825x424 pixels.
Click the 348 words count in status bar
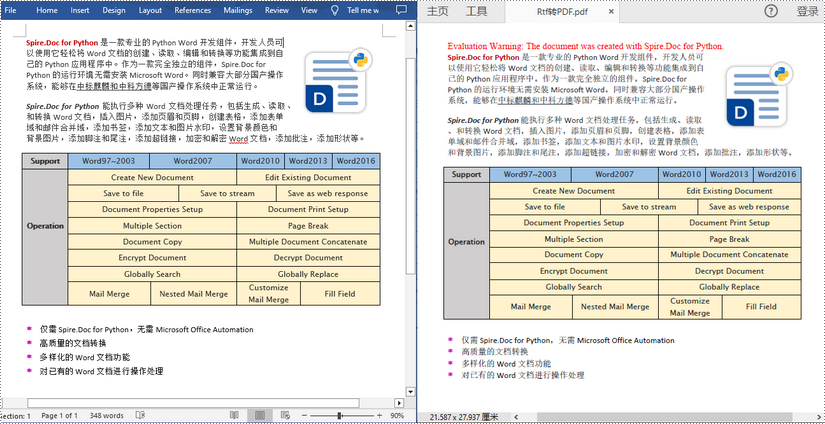[106, 415]
